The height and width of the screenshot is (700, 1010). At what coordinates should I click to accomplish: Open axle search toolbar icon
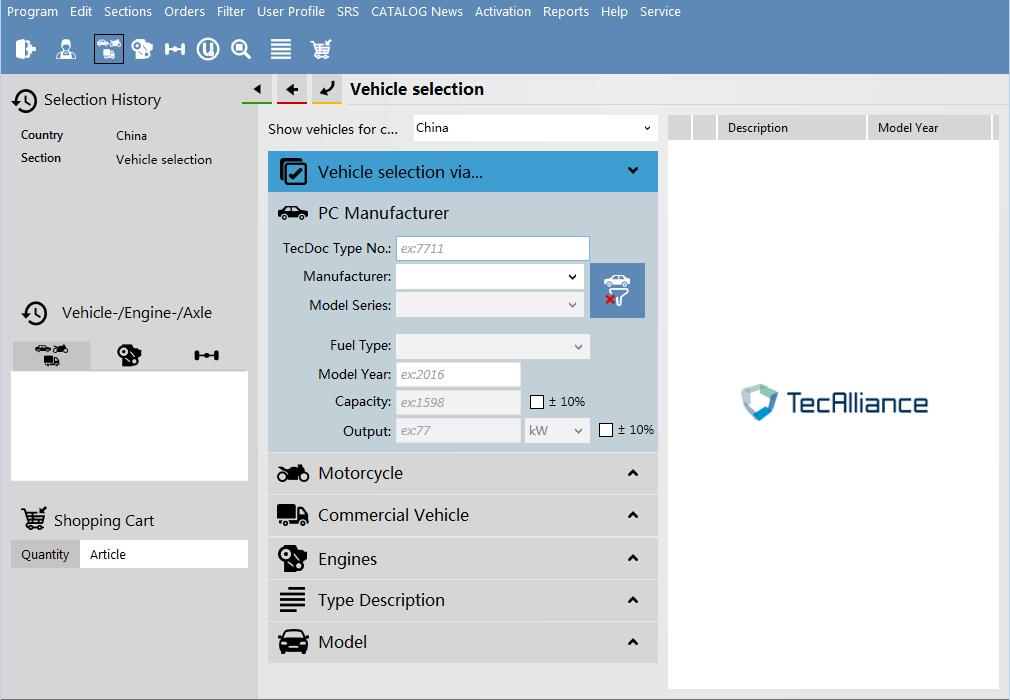coord(175,49)
